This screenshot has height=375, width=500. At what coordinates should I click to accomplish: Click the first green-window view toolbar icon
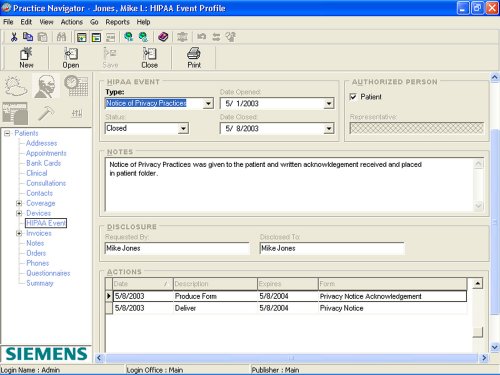[x=82, y=37]
